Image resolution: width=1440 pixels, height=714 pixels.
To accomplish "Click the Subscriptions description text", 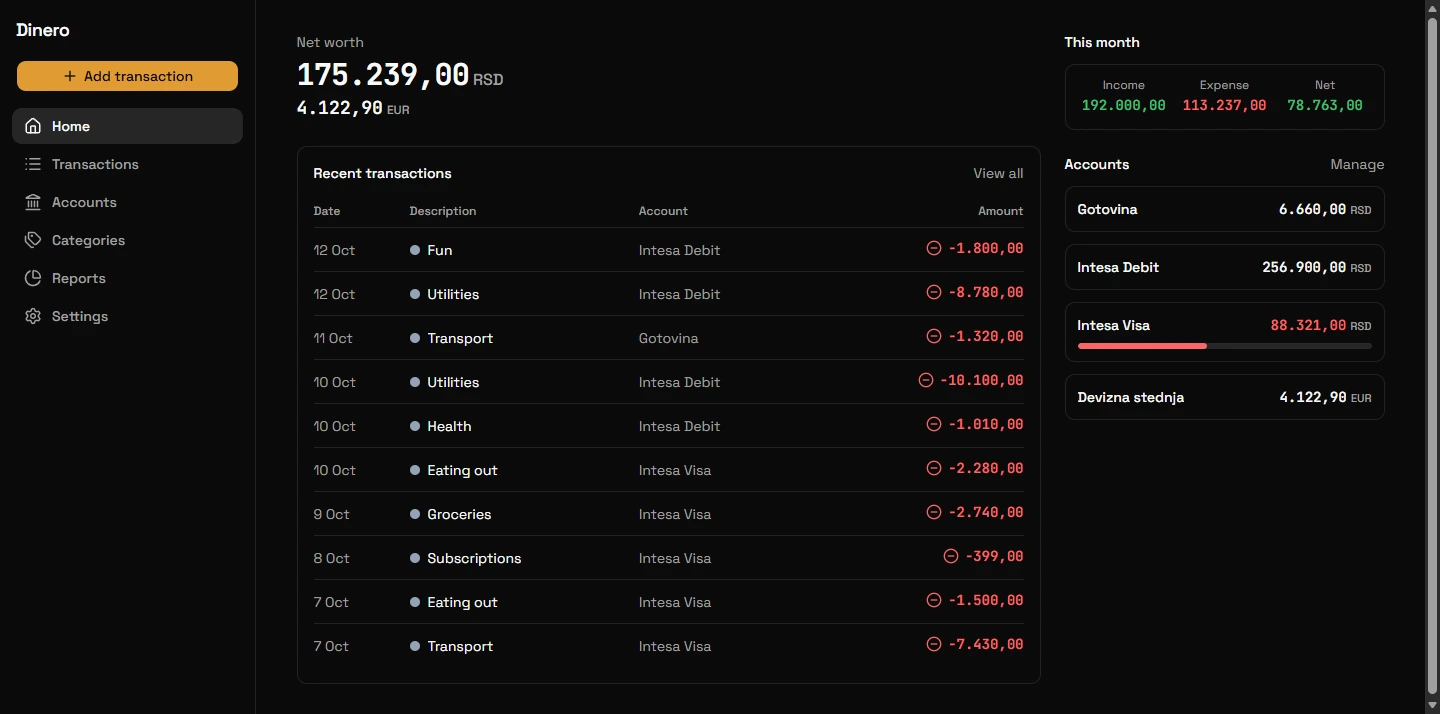I will (x=474, y=558).
